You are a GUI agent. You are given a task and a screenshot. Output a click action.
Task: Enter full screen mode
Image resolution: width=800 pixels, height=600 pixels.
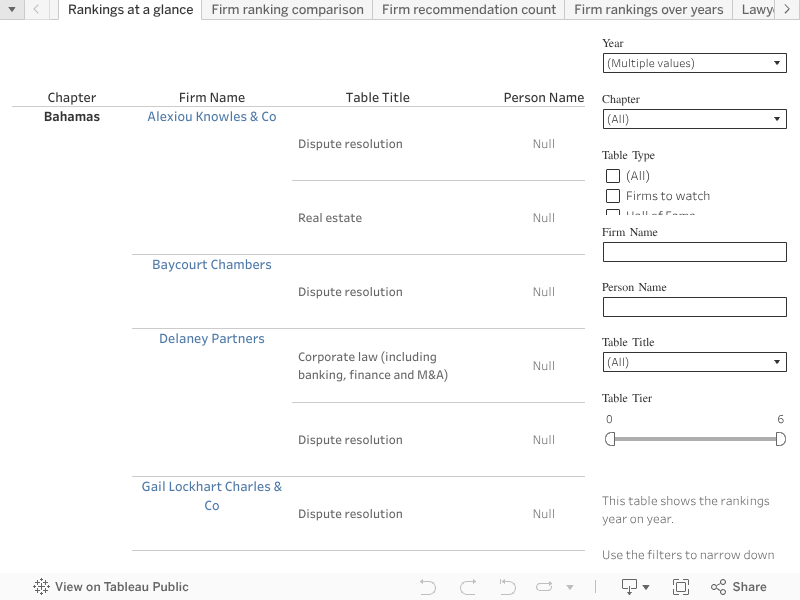tap(682, 587)
